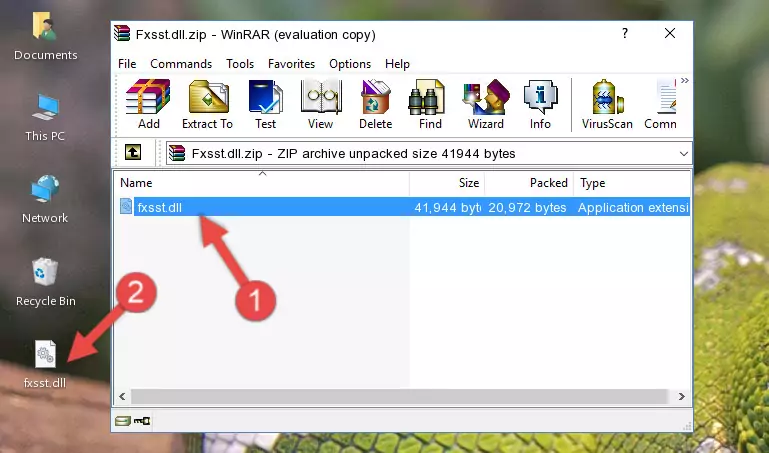Go up one folder level

click(133, 152)
